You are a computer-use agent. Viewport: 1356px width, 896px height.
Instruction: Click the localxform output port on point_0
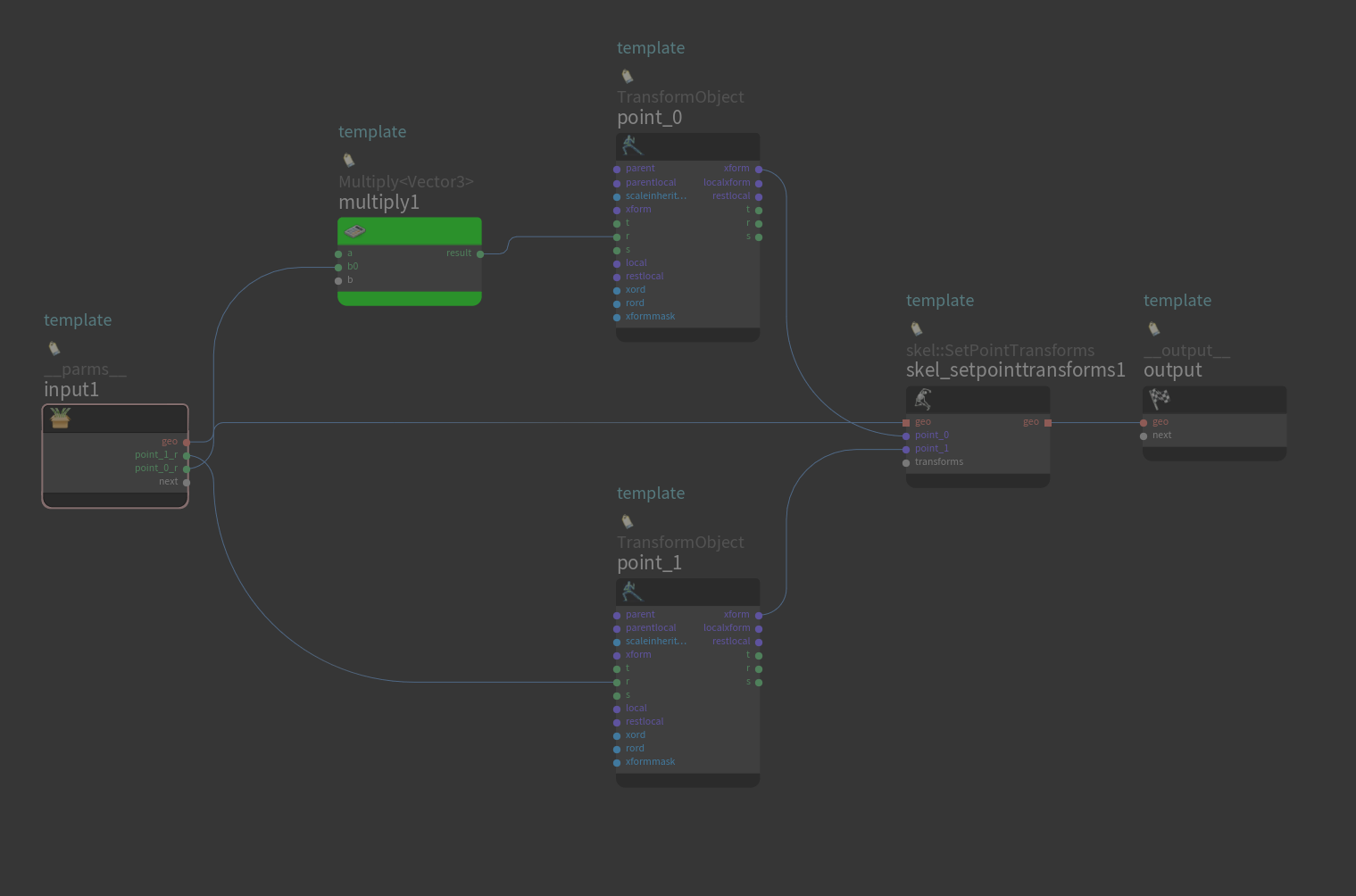[x=759, y=183]
